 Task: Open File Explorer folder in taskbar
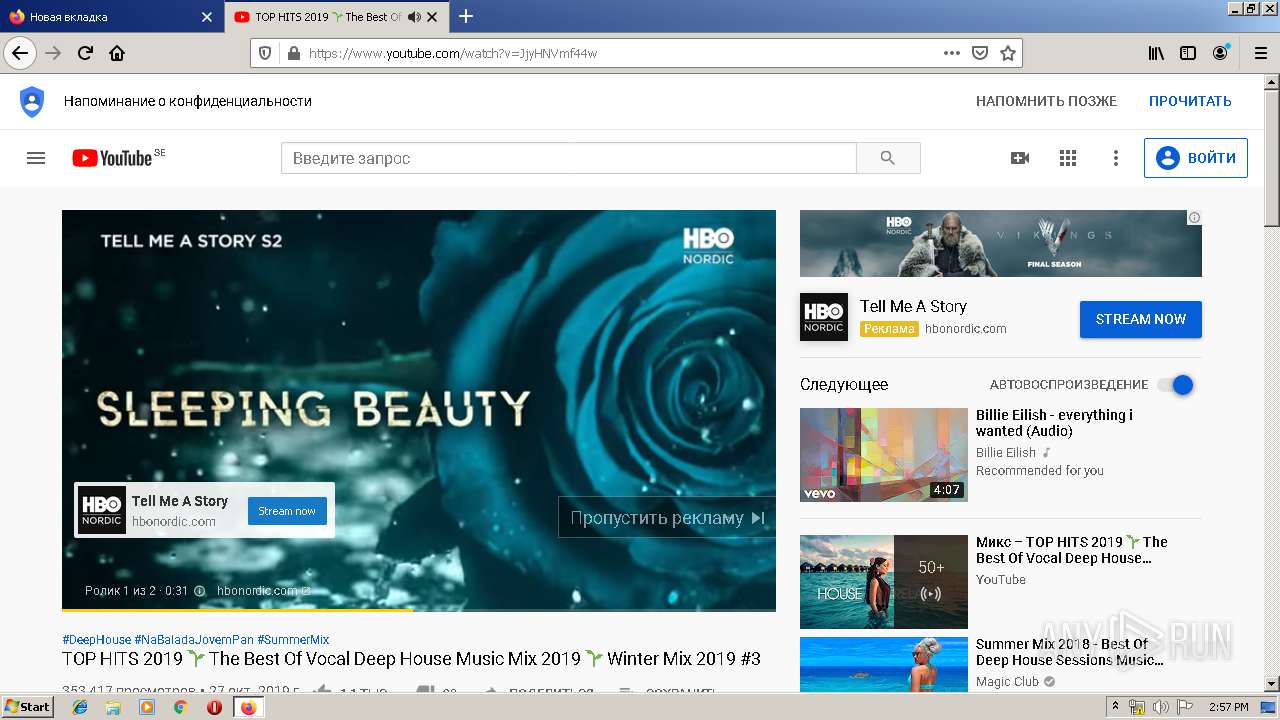coord(113,707)
